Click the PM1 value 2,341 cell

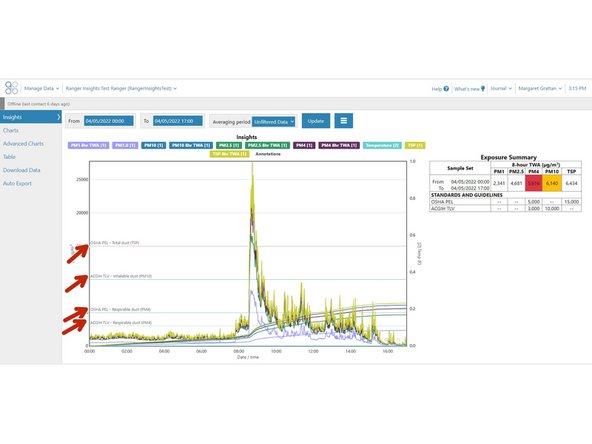[499, 183]
